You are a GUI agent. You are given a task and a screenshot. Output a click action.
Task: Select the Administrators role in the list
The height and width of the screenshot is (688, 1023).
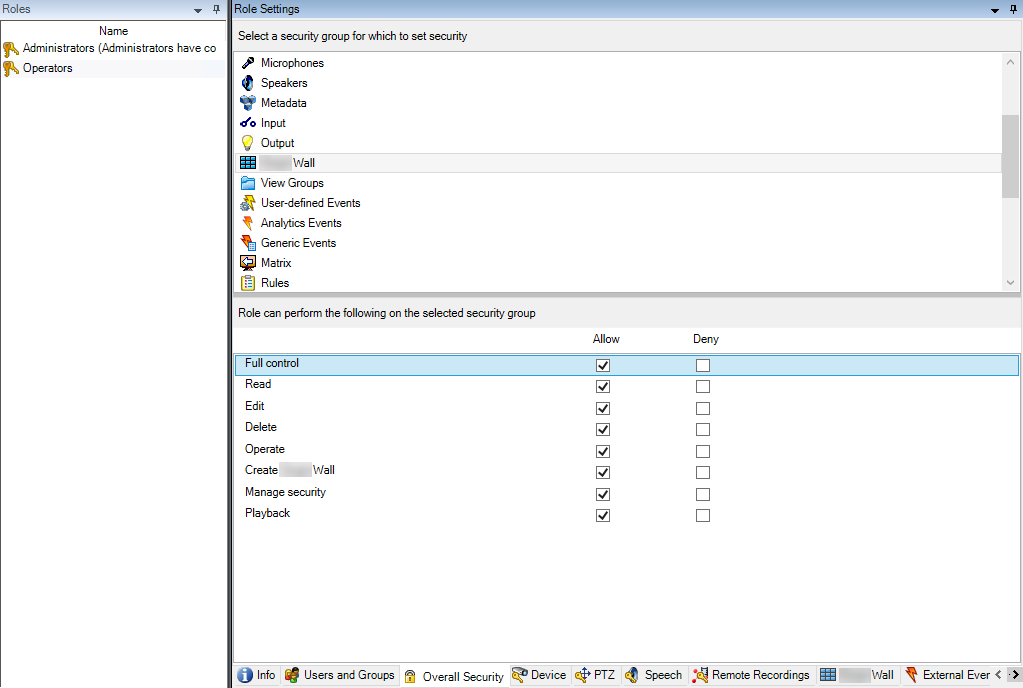coord(118,49)
